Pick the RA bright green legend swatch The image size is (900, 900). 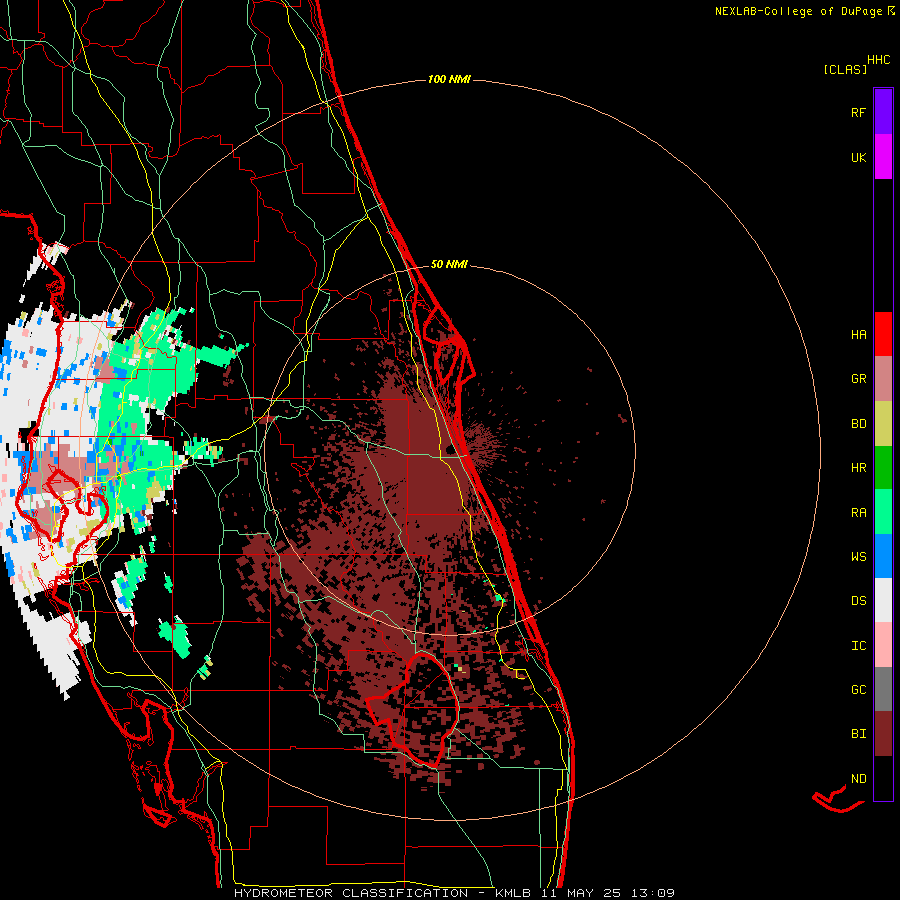pyautogui.click(x=883, y=512)
